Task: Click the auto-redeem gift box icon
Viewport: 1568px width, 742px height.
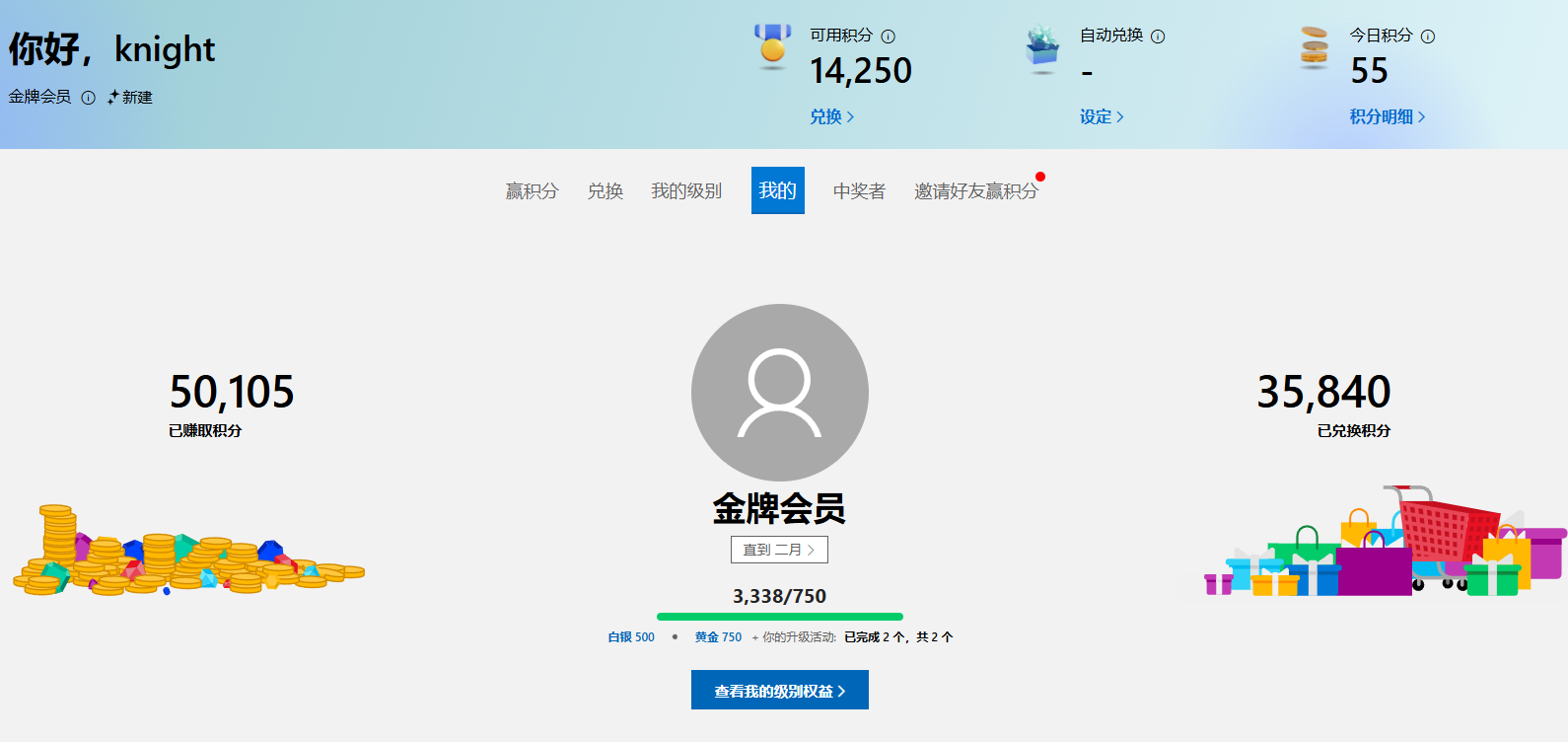Action: (x=1042, y=48)
